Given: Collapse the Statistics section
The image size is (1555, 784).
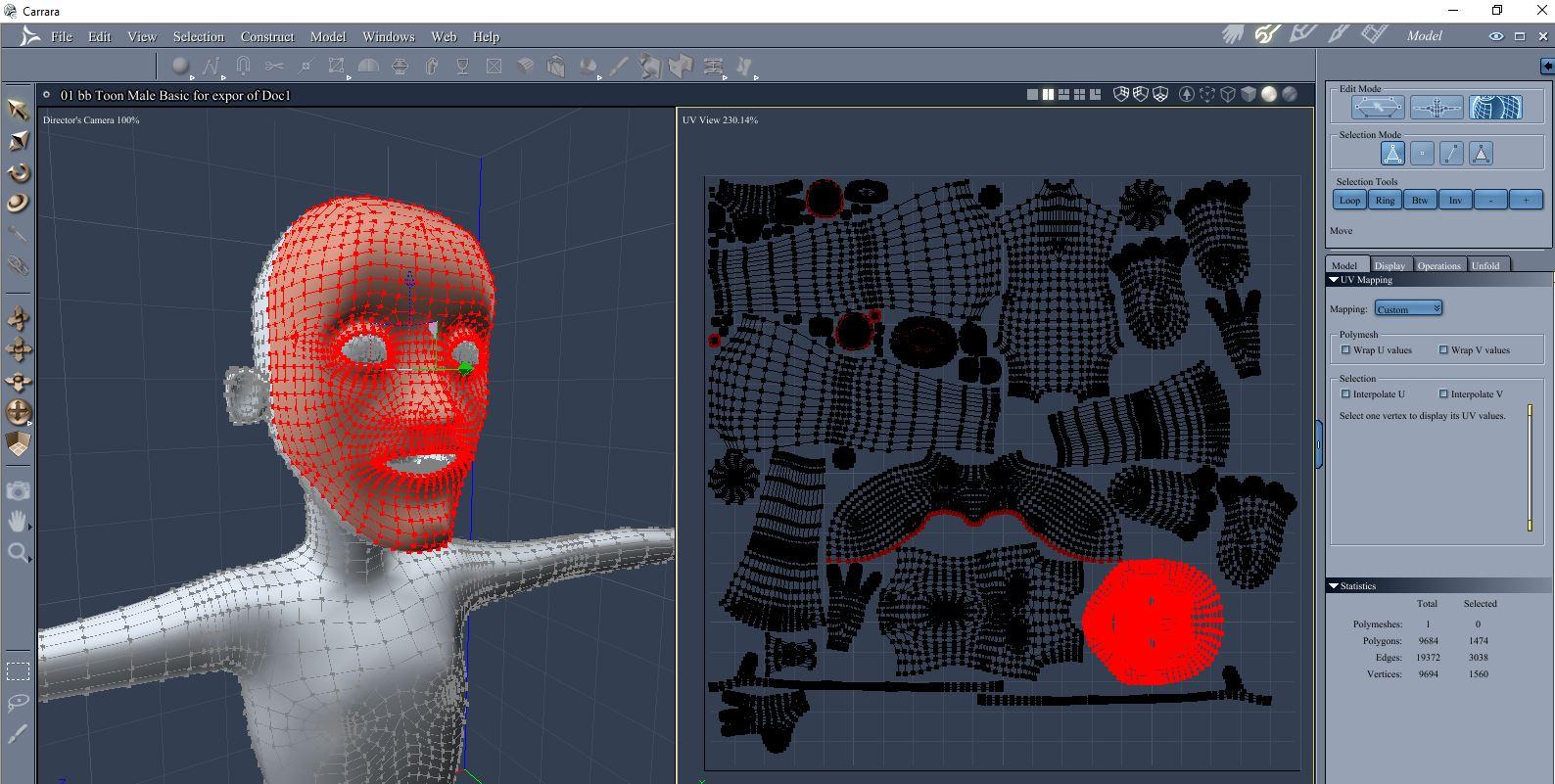Looking at the screenshot, I should [1334, 586].
